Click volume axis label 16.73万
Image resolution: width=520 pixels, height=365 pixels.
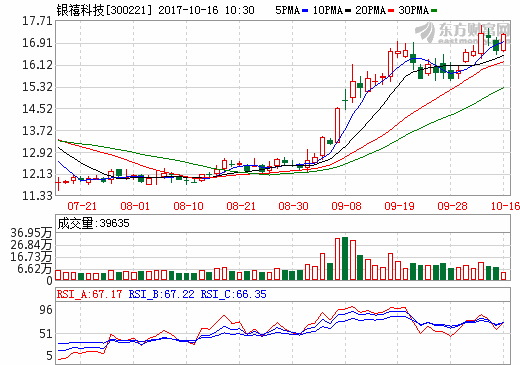[31, 257]
